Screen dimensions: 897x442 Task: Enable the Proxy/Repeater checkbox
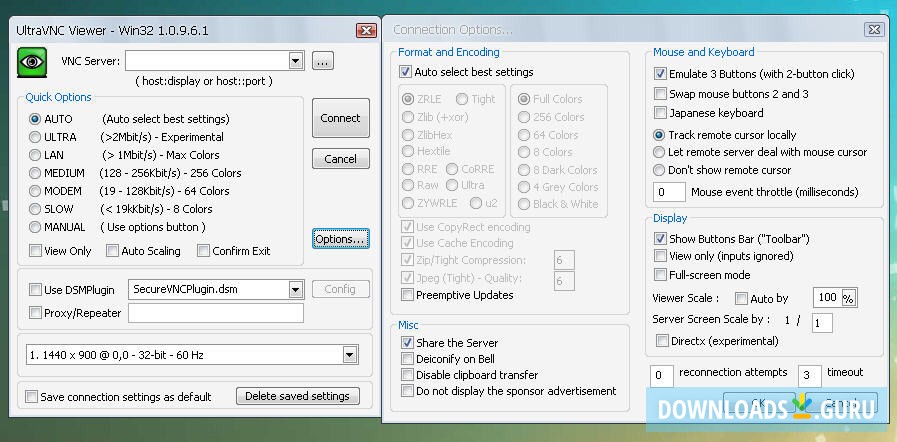[x=35, y=313]
